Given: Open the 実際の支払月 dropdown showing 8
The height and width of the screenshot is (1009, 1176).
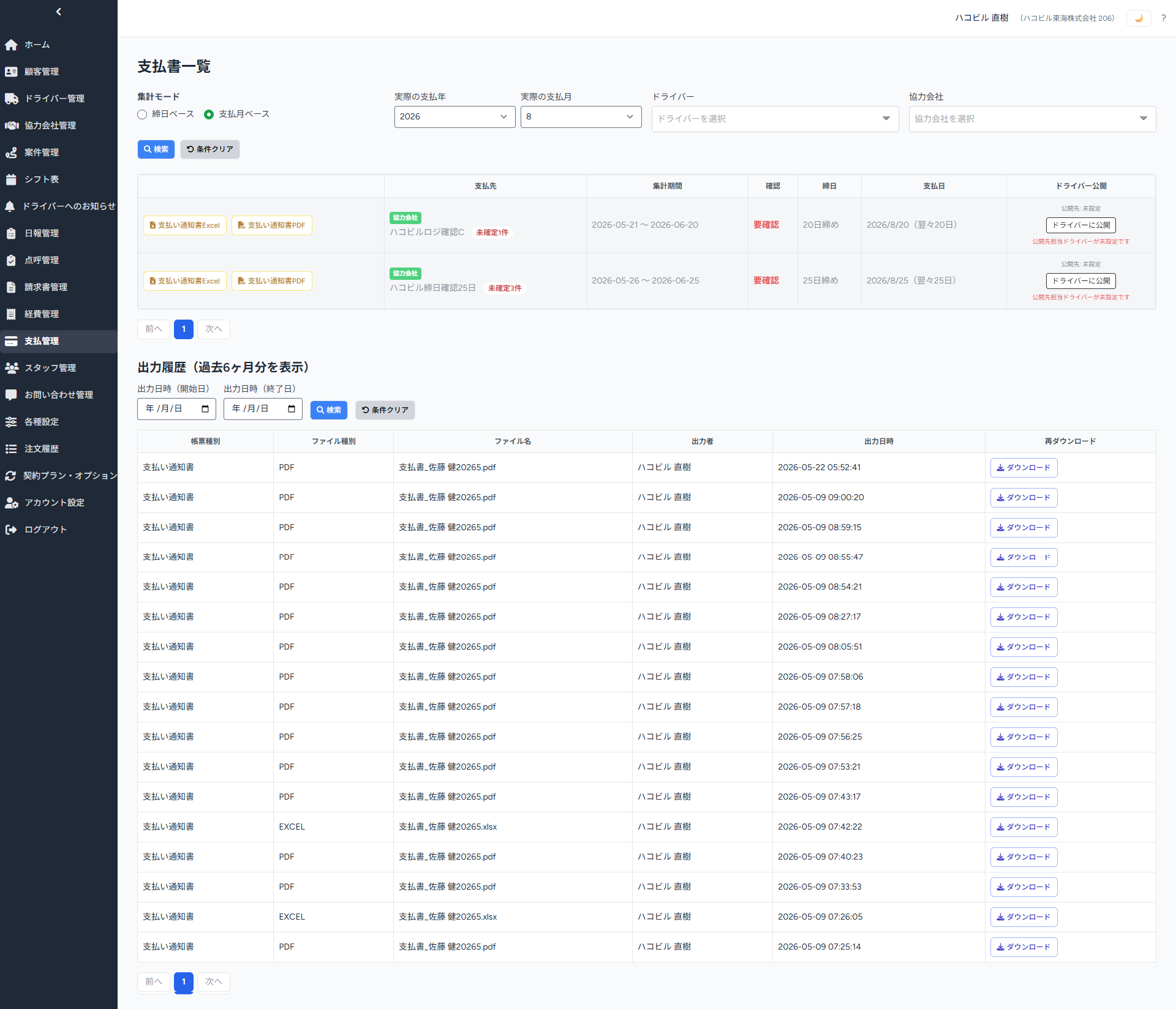Looking at the screenshot, I should coord(581,117).
